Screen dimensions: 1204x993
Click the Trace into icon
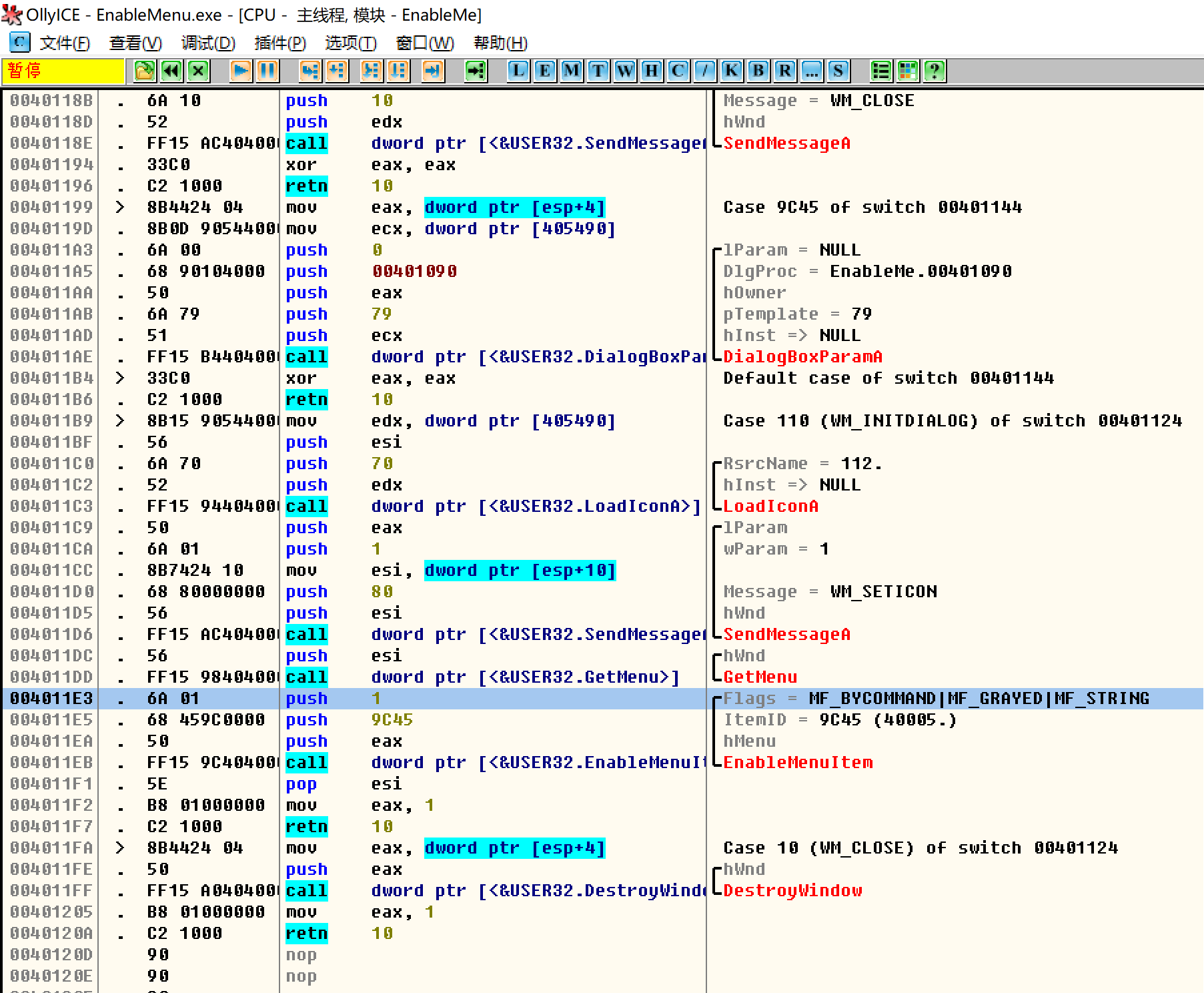tap(371, 71)
